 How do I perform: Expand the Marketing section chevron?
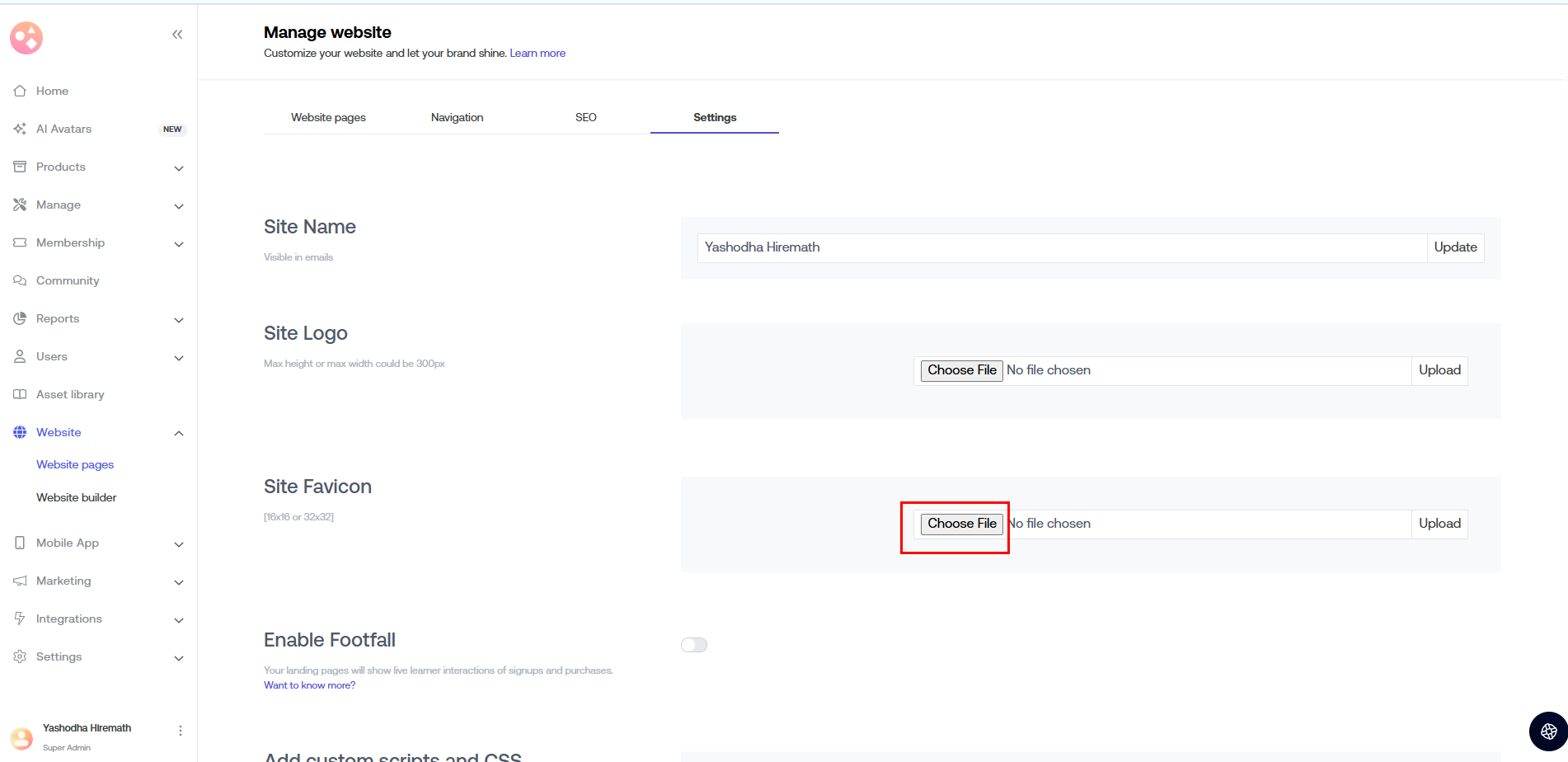point(179,582)
